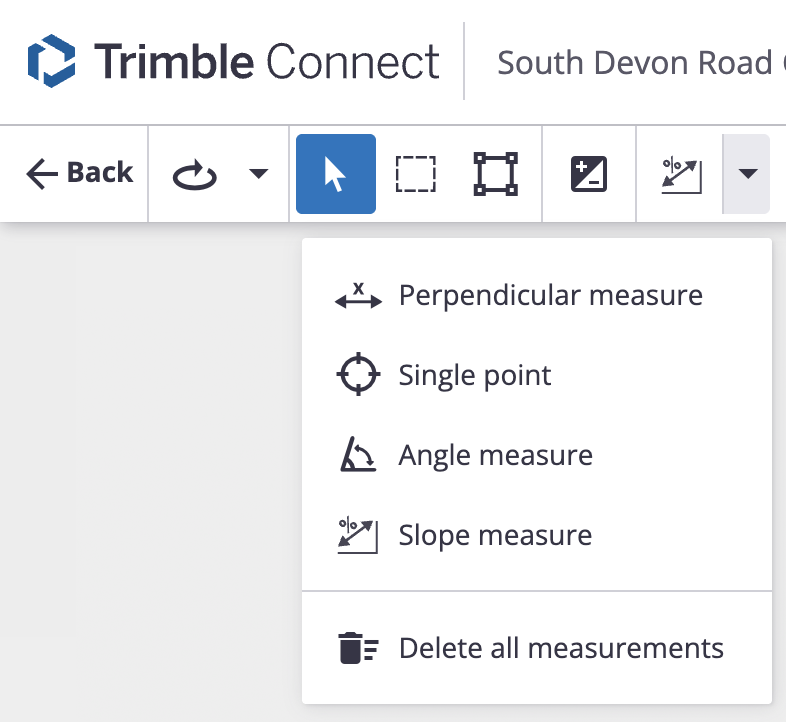Screen dimensions: 786x722
Task: Activate the pointer select tool
Action: tap(336, 173)
